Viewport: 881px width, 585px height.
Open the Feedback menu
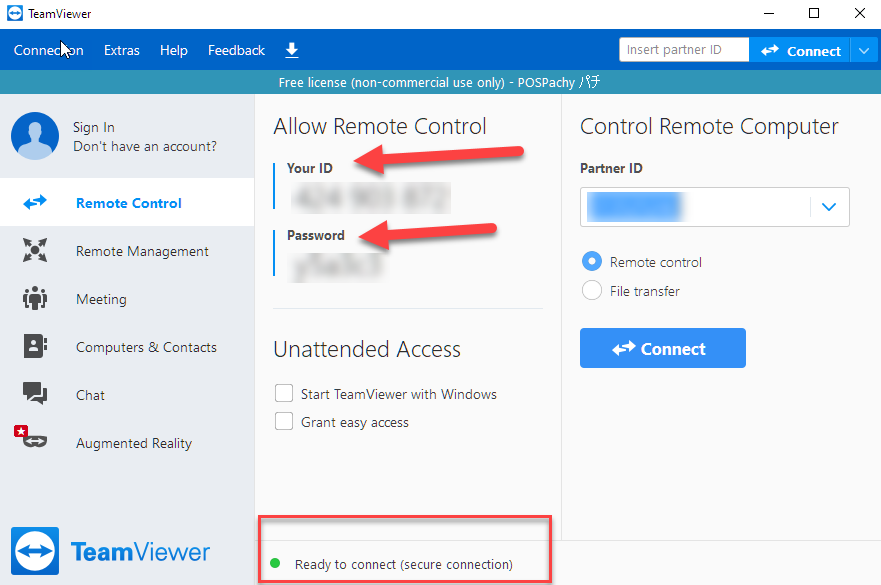pyautogui.click(x=236, y=51)
